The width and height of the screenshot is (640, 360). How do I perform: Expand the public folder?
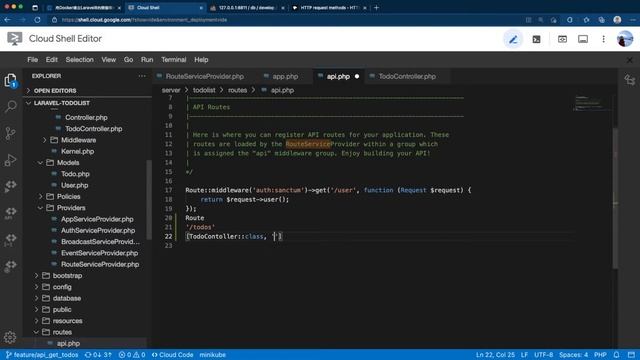[62, 309]
